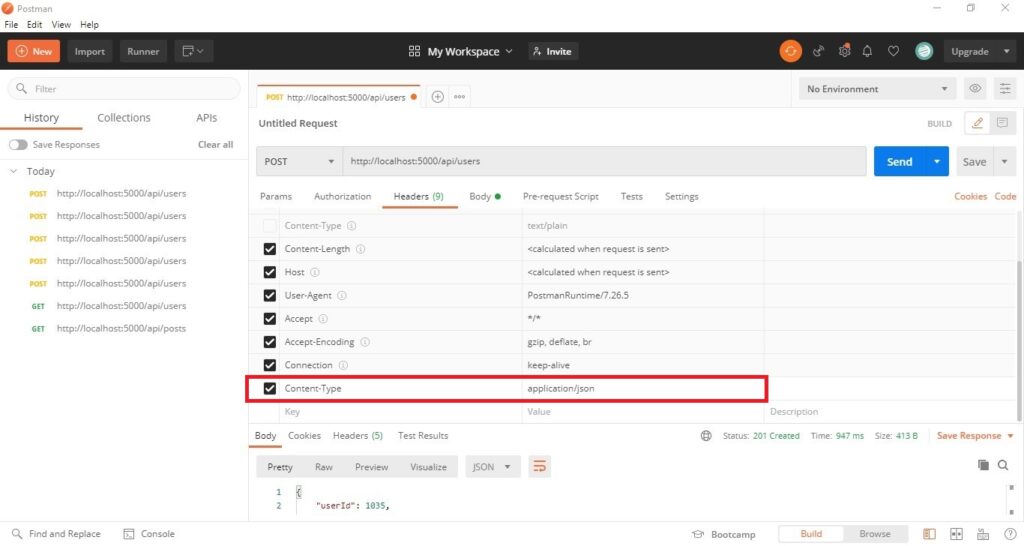Open the No Environment dropdown
The width and height of the screenshot is (1024, 546).
click(877, 89)
